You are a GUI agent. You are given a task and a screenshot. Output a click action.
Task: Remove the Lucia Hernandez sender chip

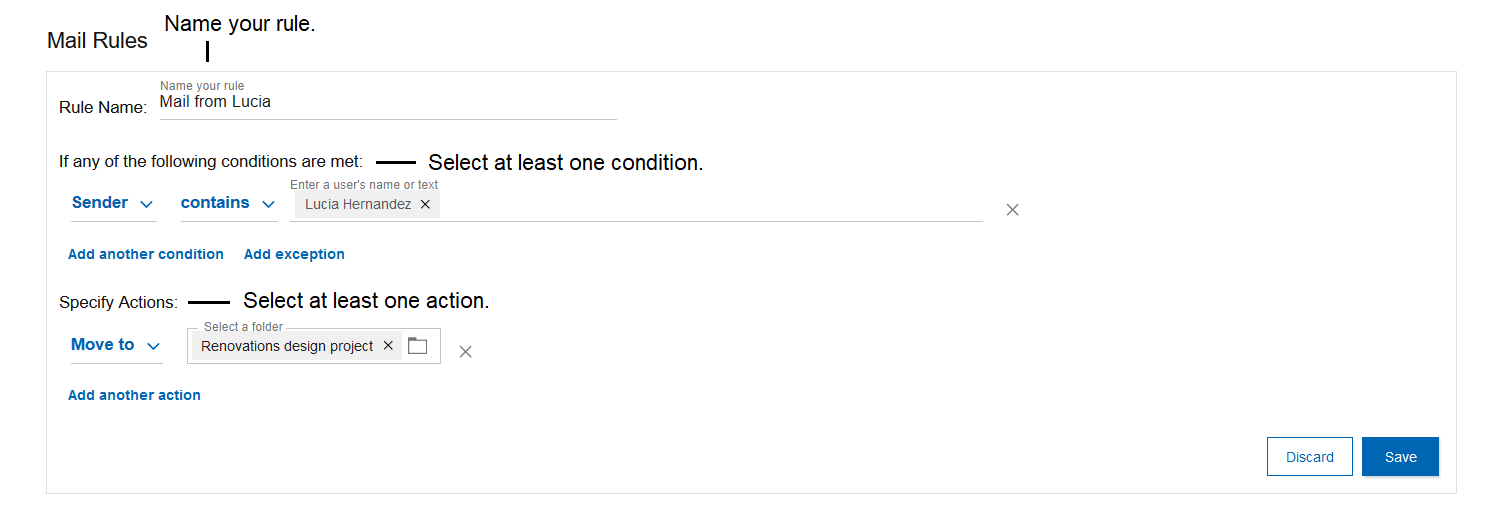(425, 204)
